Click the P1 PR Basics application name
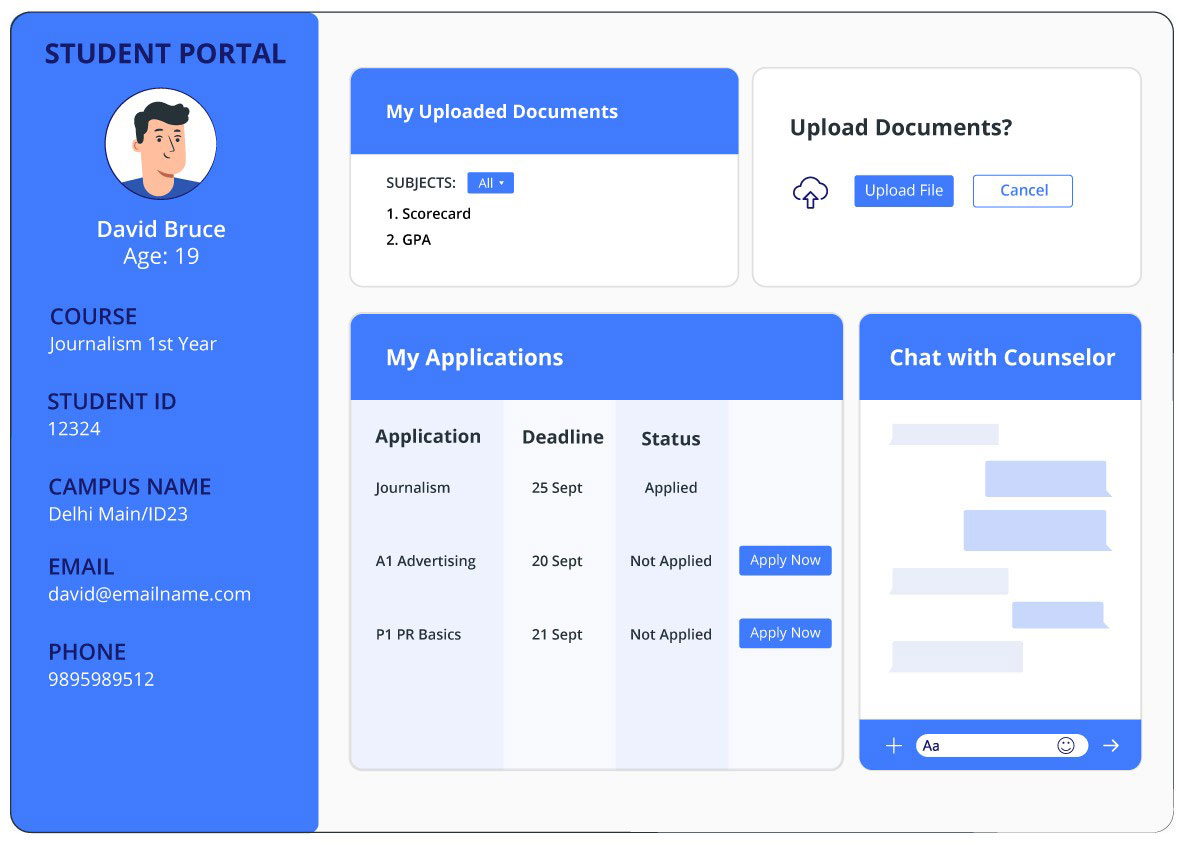Viewport: 1182px width, 844px height. pos(418,635)
